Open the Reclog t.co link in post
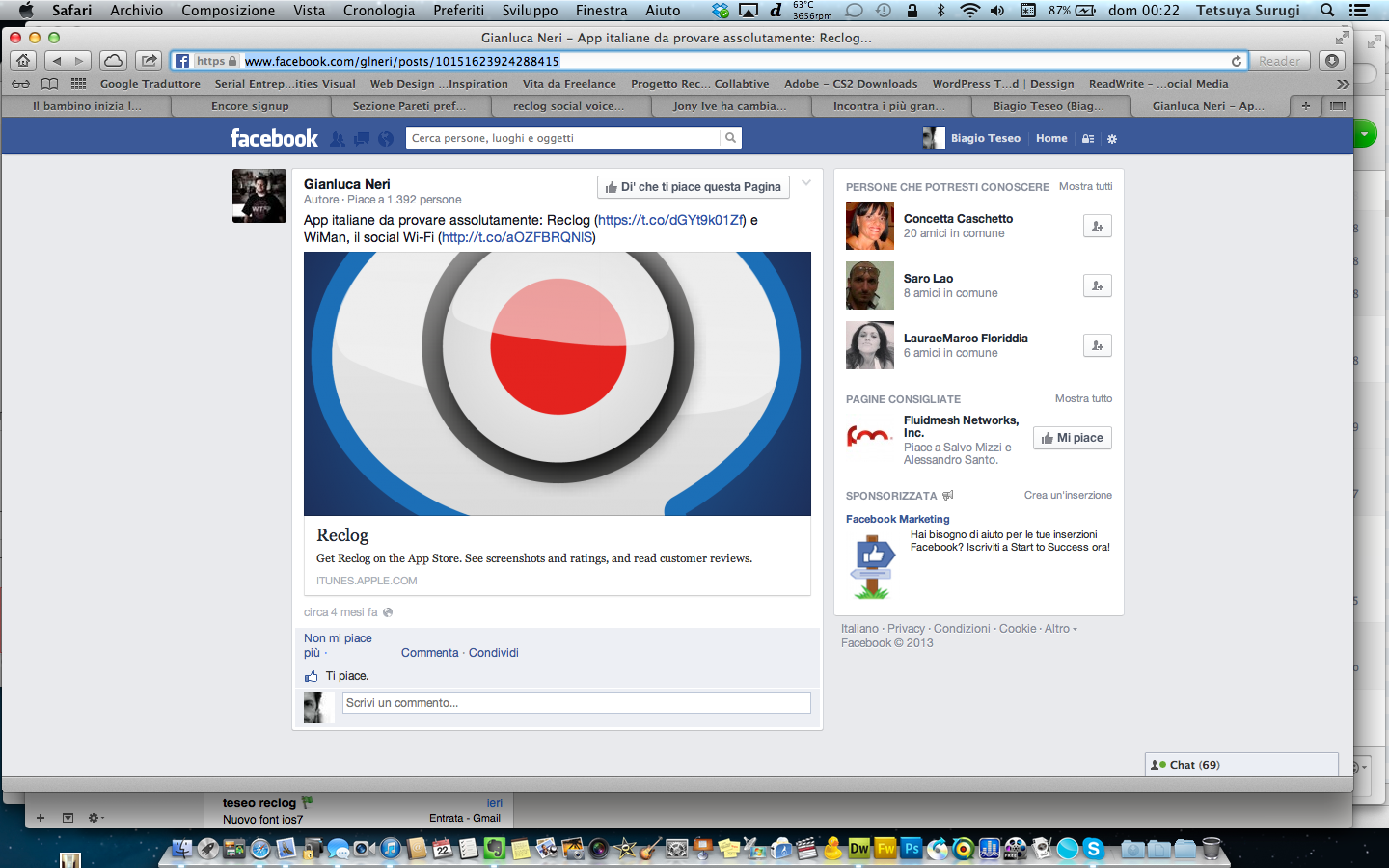Image resolution: width=1389 pixels, height=868 pixels. click(x=671, y=220)
